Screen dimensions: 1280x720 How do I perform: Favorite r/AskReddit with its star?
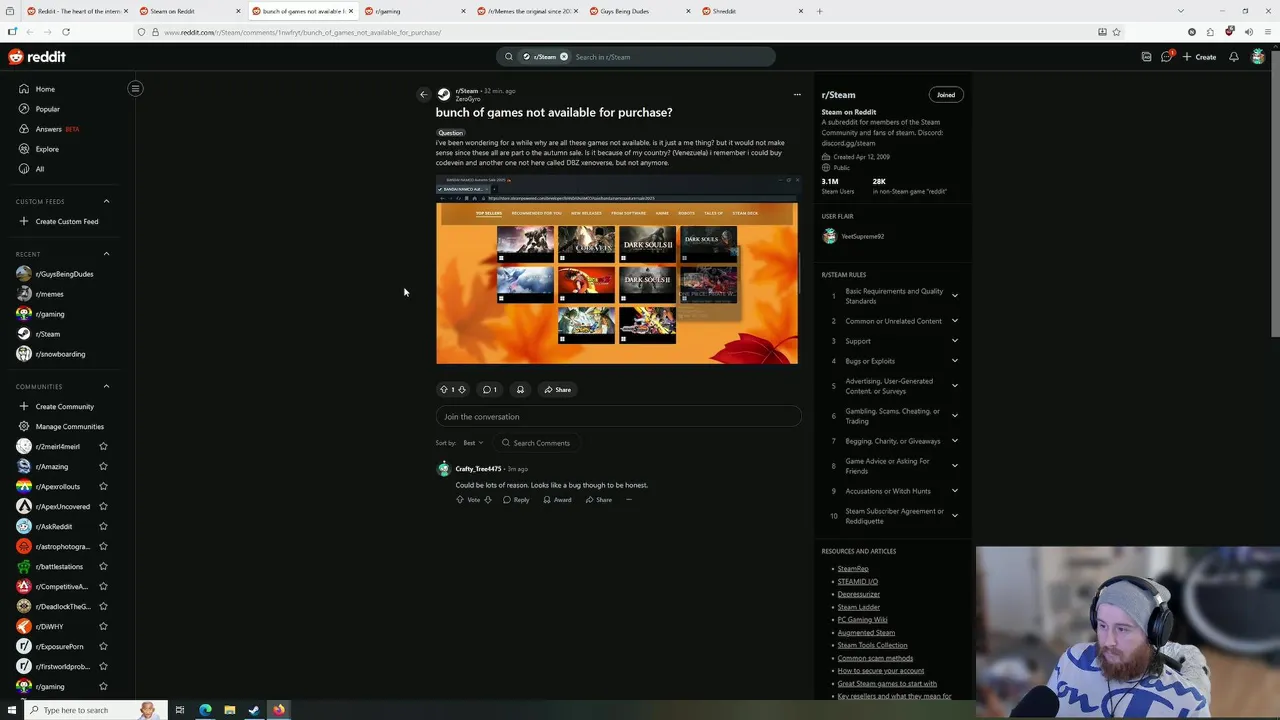[x=103, y=526]
